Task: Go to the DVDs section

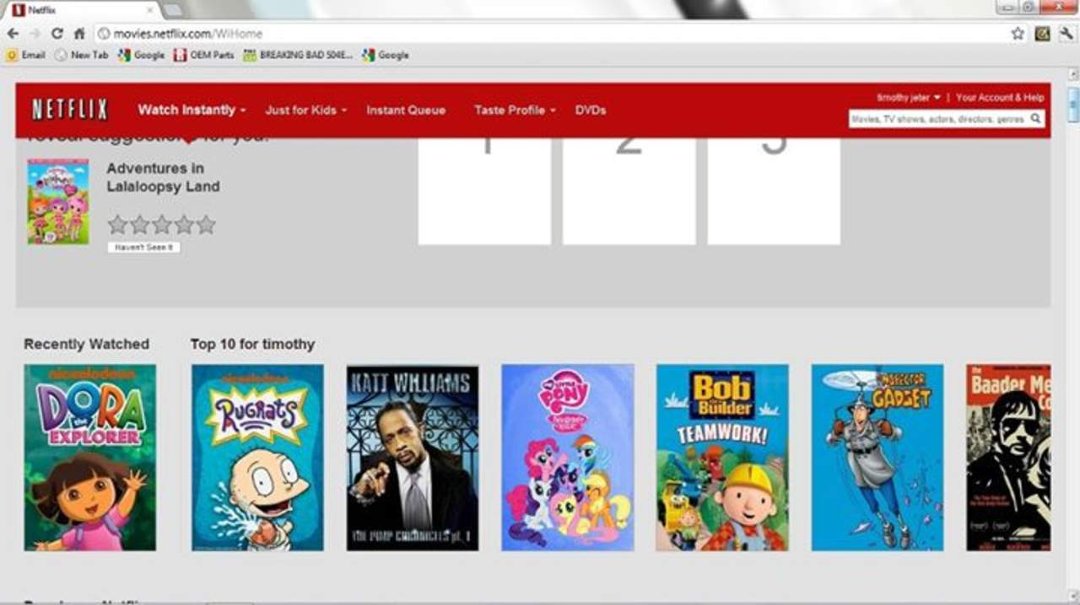Action: click(590, 110)
